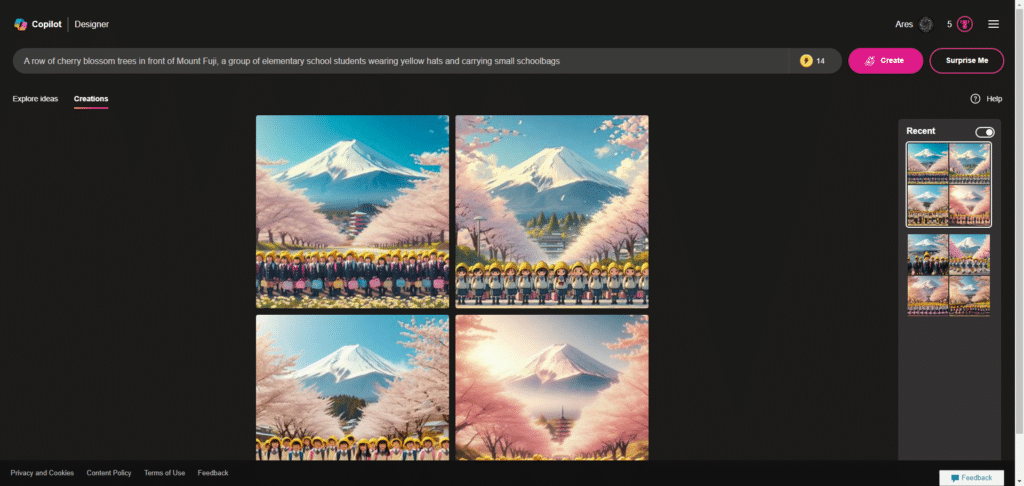Select the Creations tab

(91, 99)
